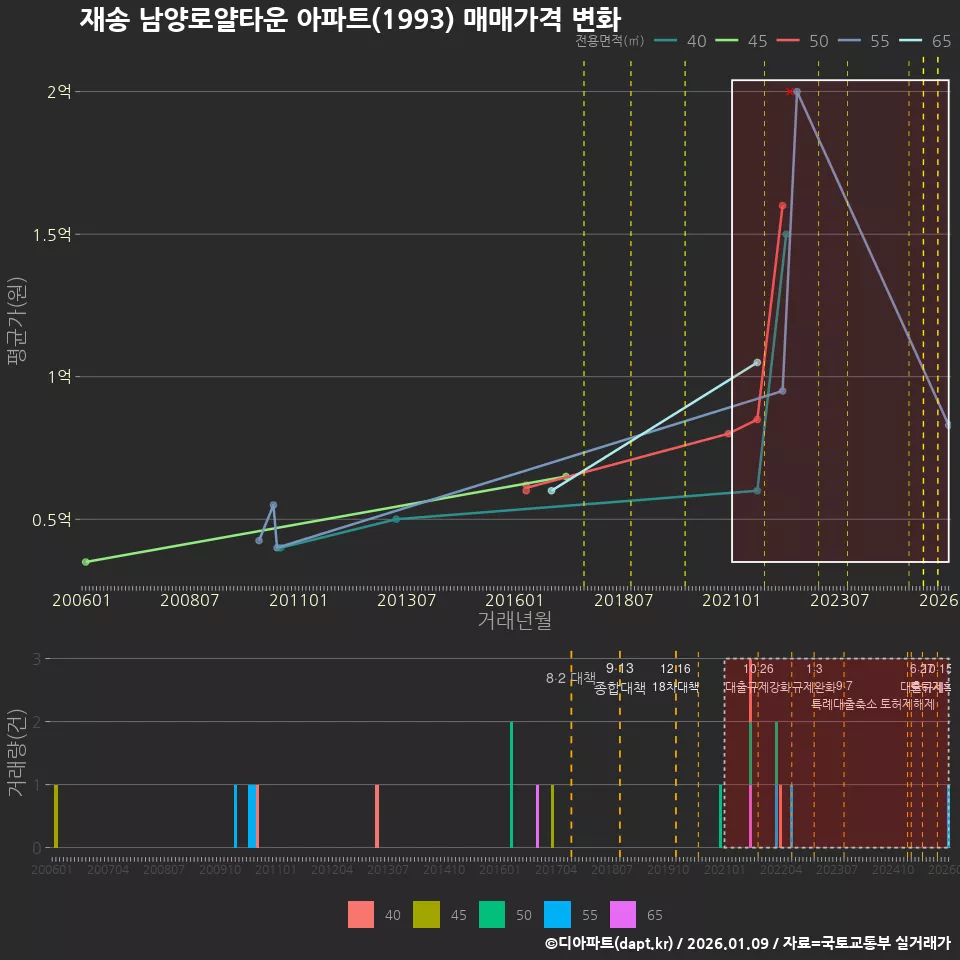
Task: Toggle the 55 line entry in top legend
Action: click(x=864, y=41)
